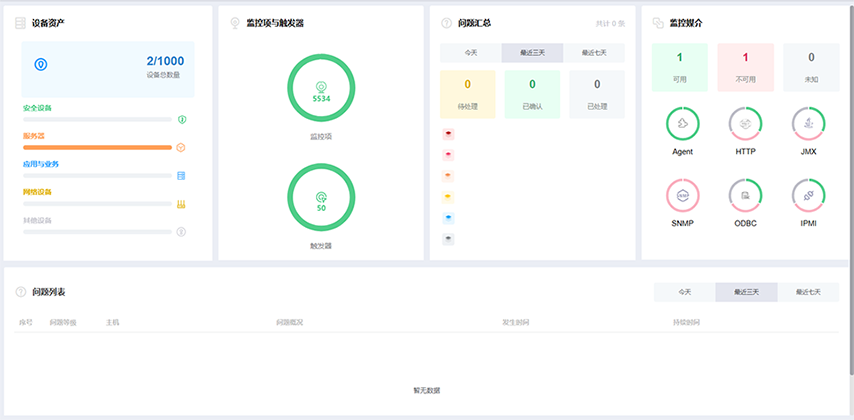This screenshot has height=420, width=854.
Task: Click the yellow severity level icon
Action: (448, 197)
